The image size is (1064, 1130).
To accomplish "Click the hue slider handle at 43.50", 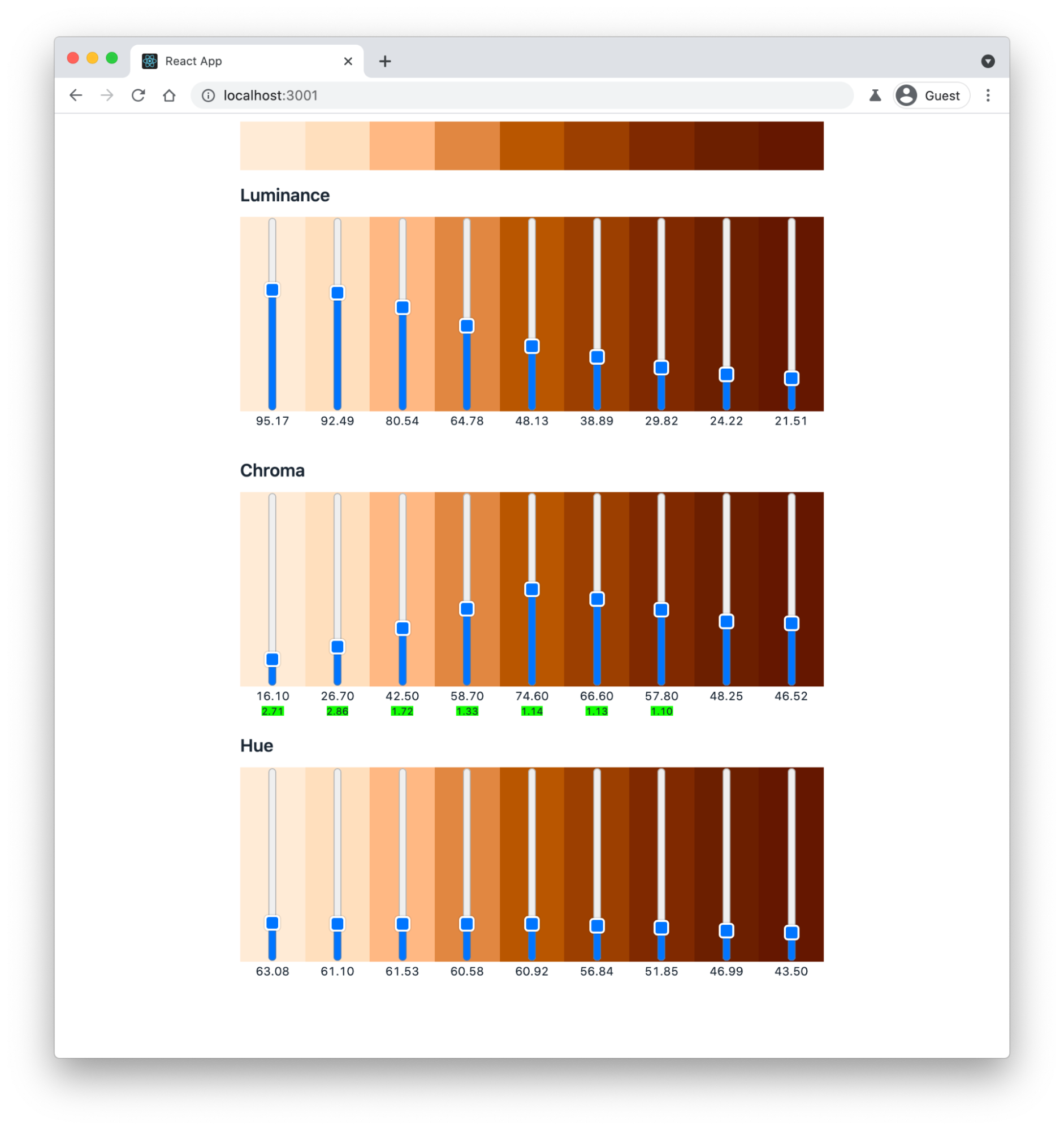I will point(791,933).
